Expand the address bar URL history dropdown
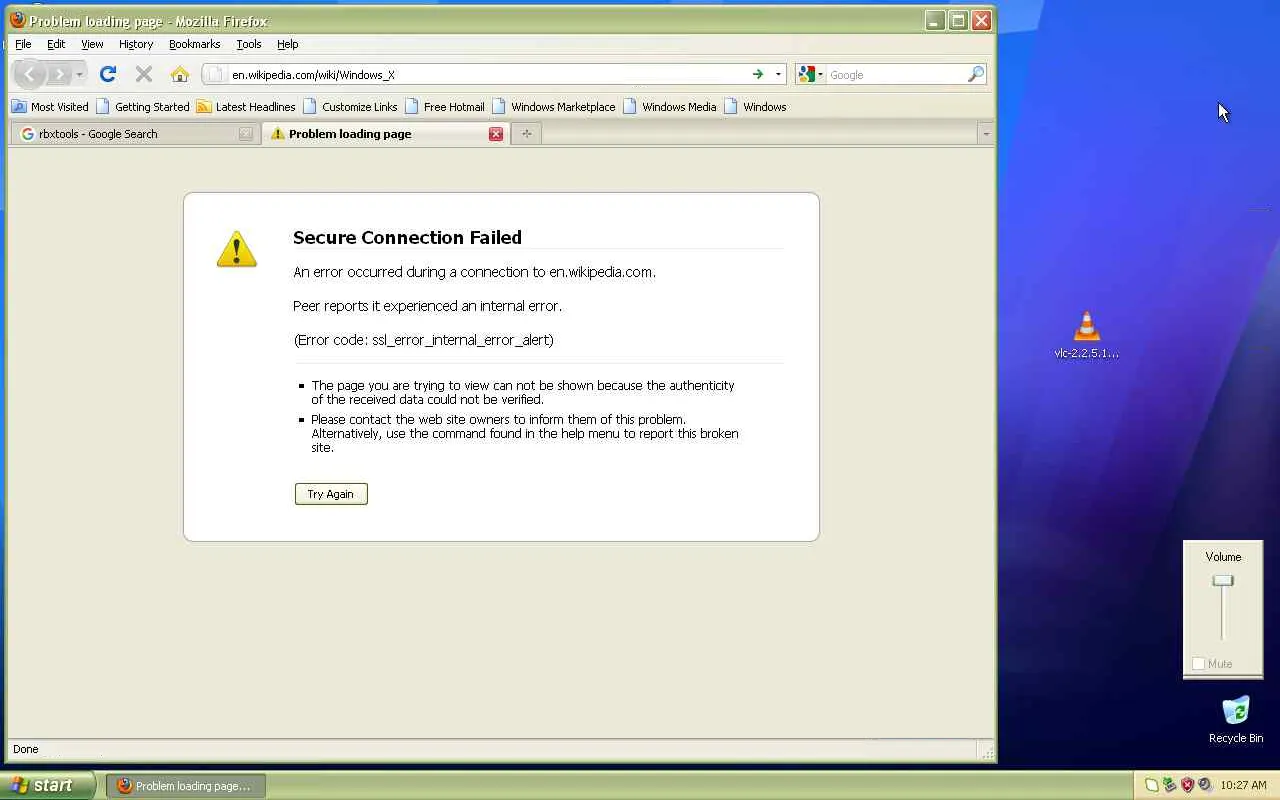 coord(778,74)
